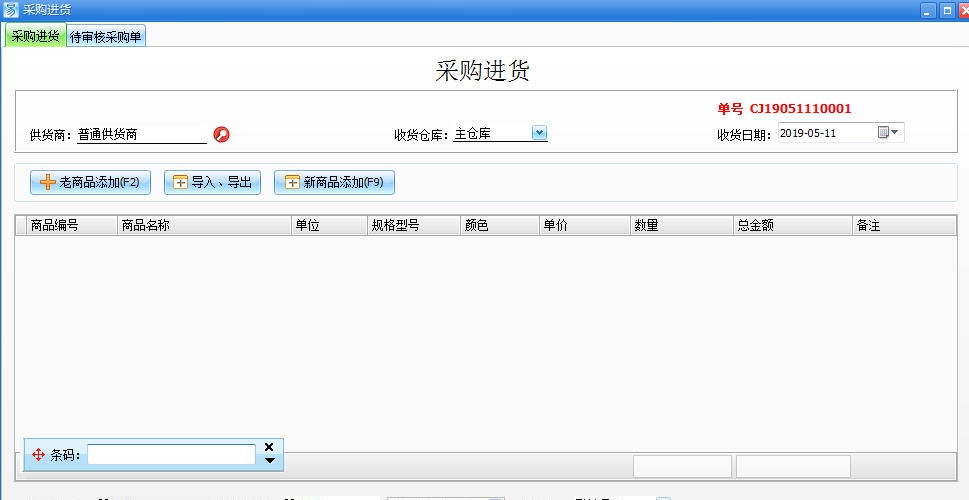This screenshot has width=969, height=500.
Task: Close the 条码 barcode panel
Action: [269, 447]
